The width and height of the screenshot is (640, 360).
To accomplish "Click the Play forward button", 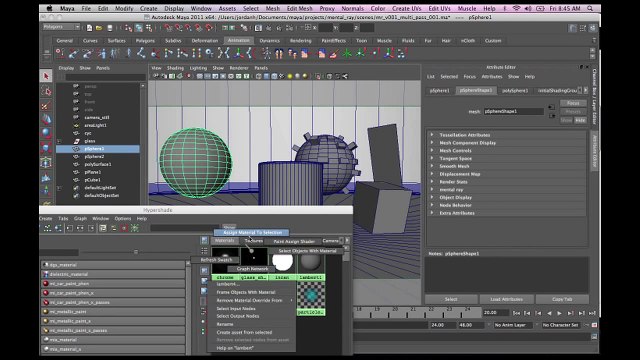I will 560,313.
